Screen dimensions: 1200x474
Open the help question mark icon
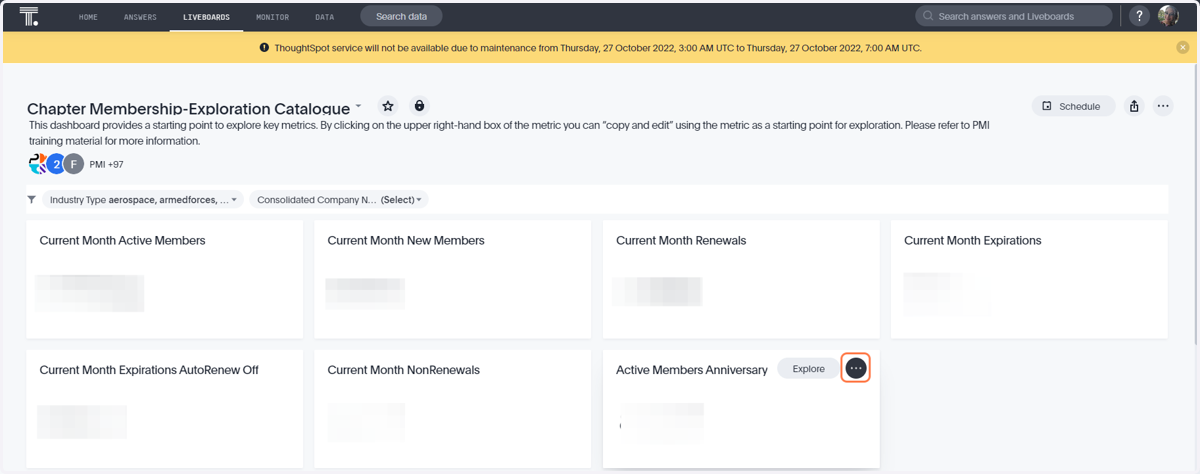(1140, 16)
